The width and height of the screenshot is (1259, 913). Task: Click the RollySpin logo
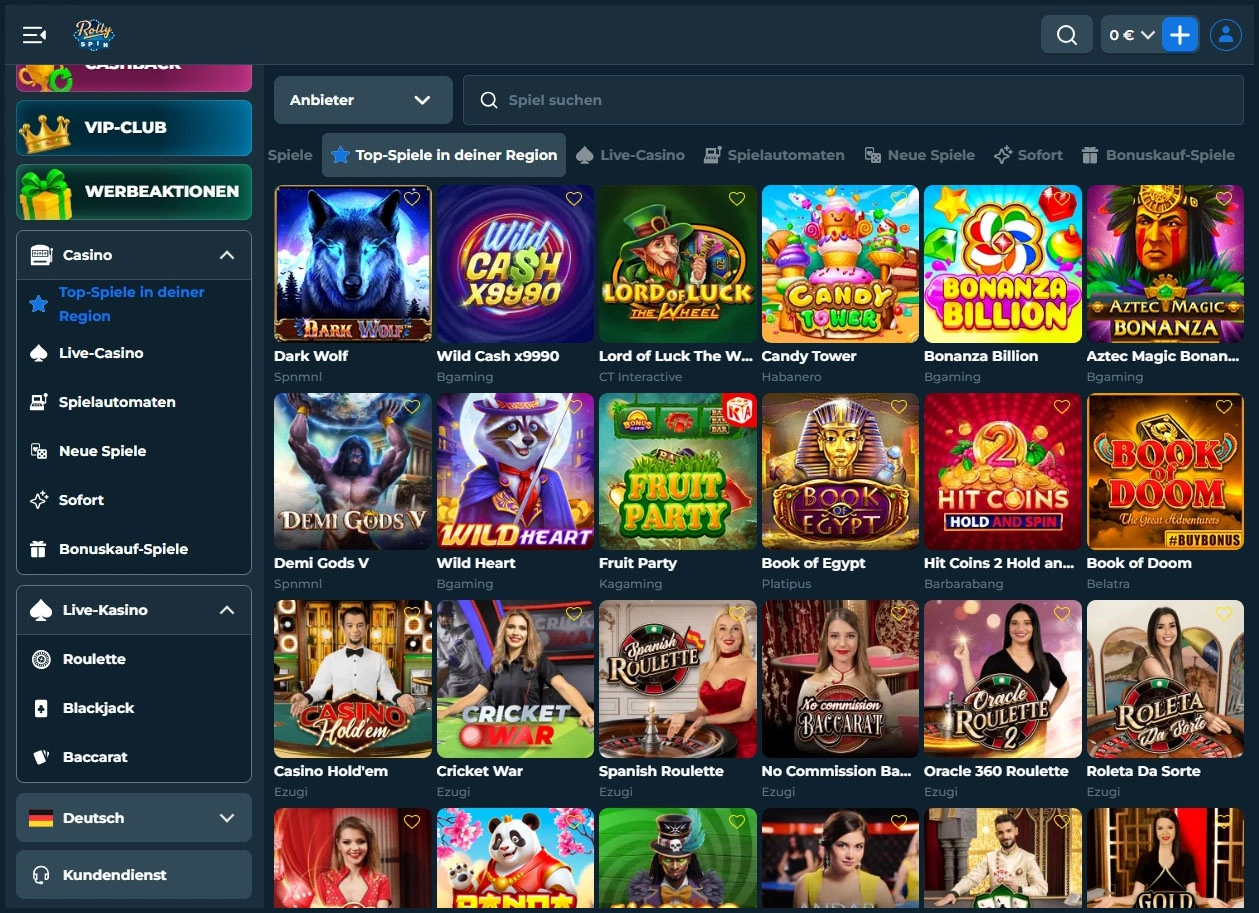pyautogui.click(x=93, y=34)
